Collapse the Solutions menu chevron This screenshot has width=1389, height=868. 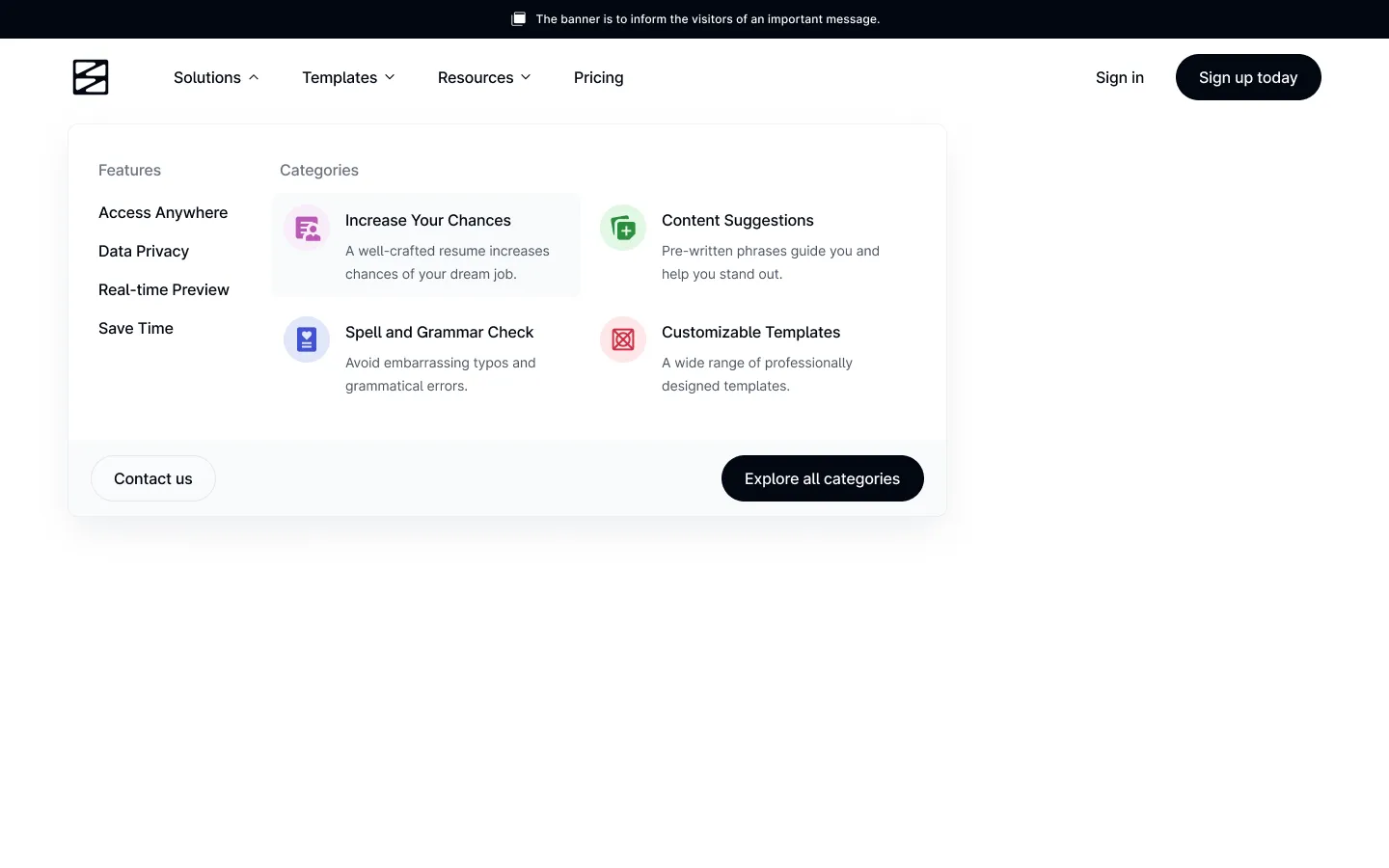(x=254, y=77)
